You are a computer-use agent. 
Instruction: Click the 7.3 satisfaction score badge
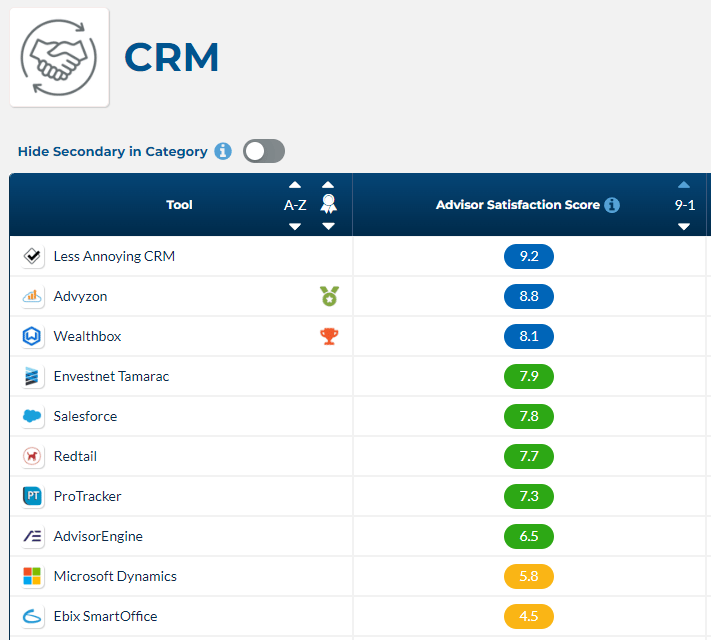pyautogui.click(x=529, y=496)
